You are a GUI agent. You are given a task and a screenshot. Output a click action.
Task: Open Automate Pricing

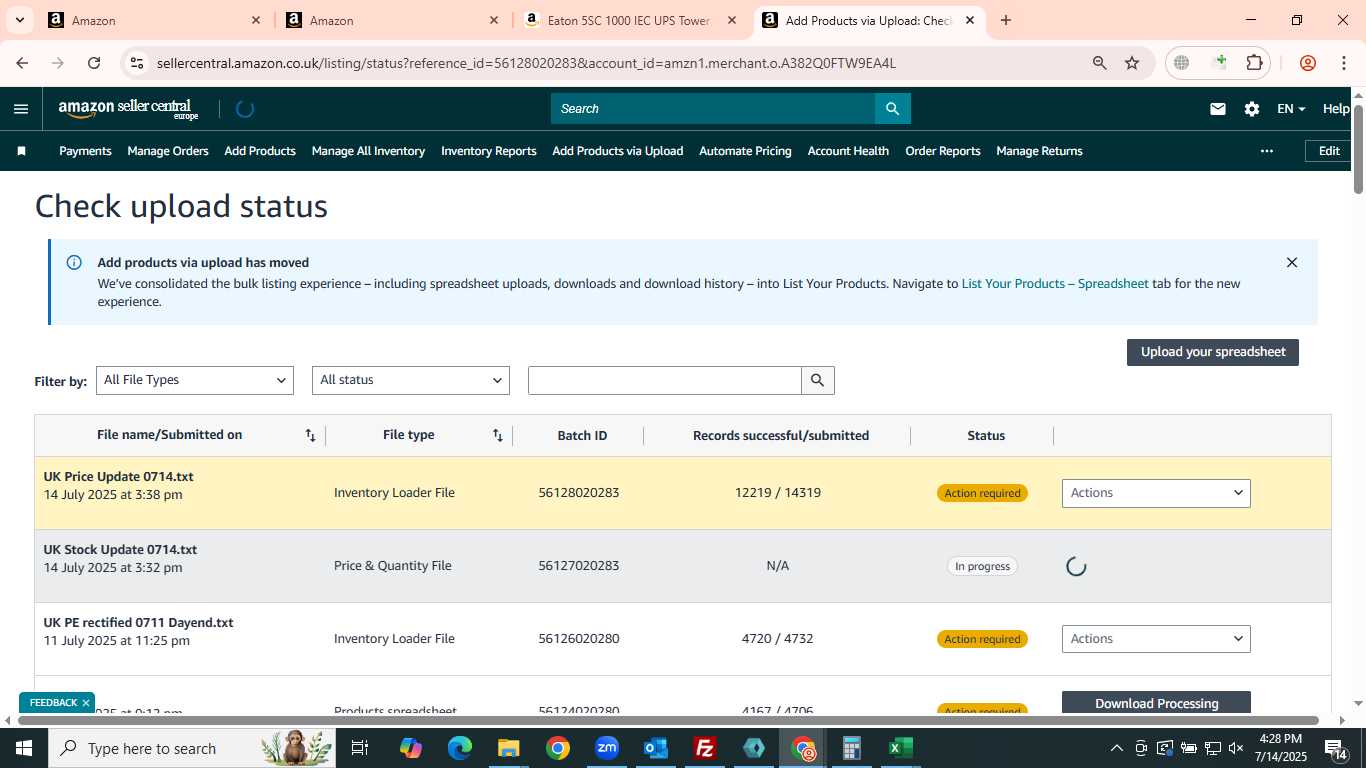[x=745, y=151]
